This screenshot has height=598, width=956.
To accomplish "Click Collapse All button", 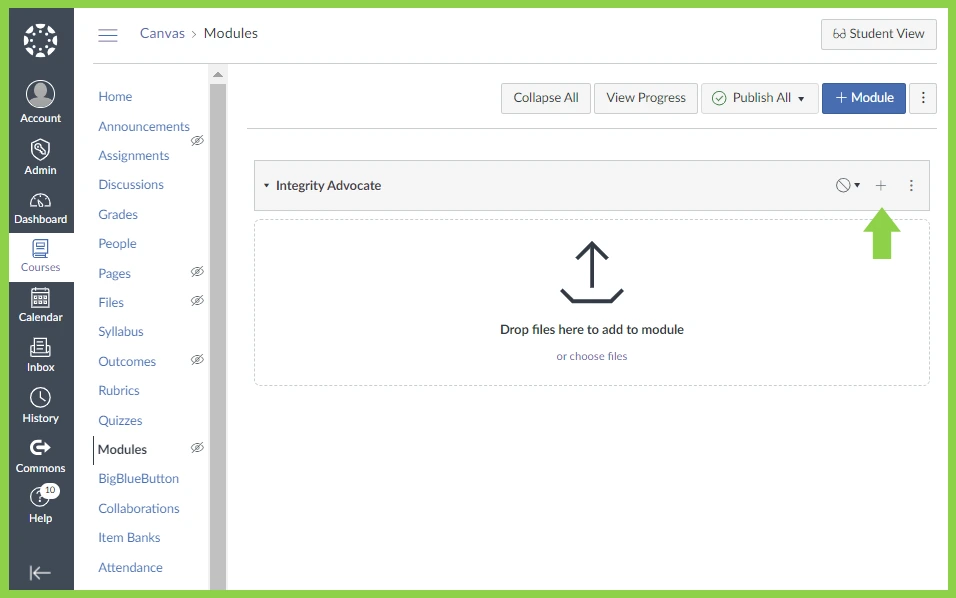I will click(546, 98).
